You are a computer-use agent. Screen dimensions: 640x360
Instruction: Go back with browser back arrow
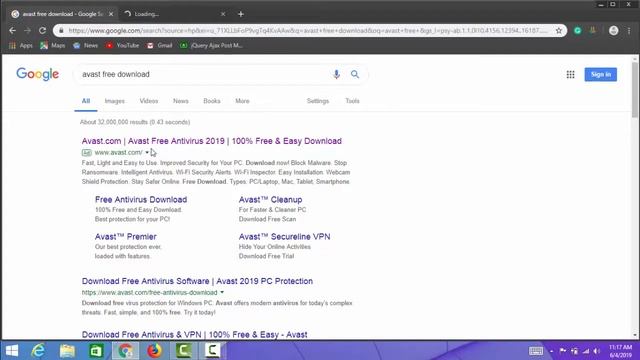(12, 31)
